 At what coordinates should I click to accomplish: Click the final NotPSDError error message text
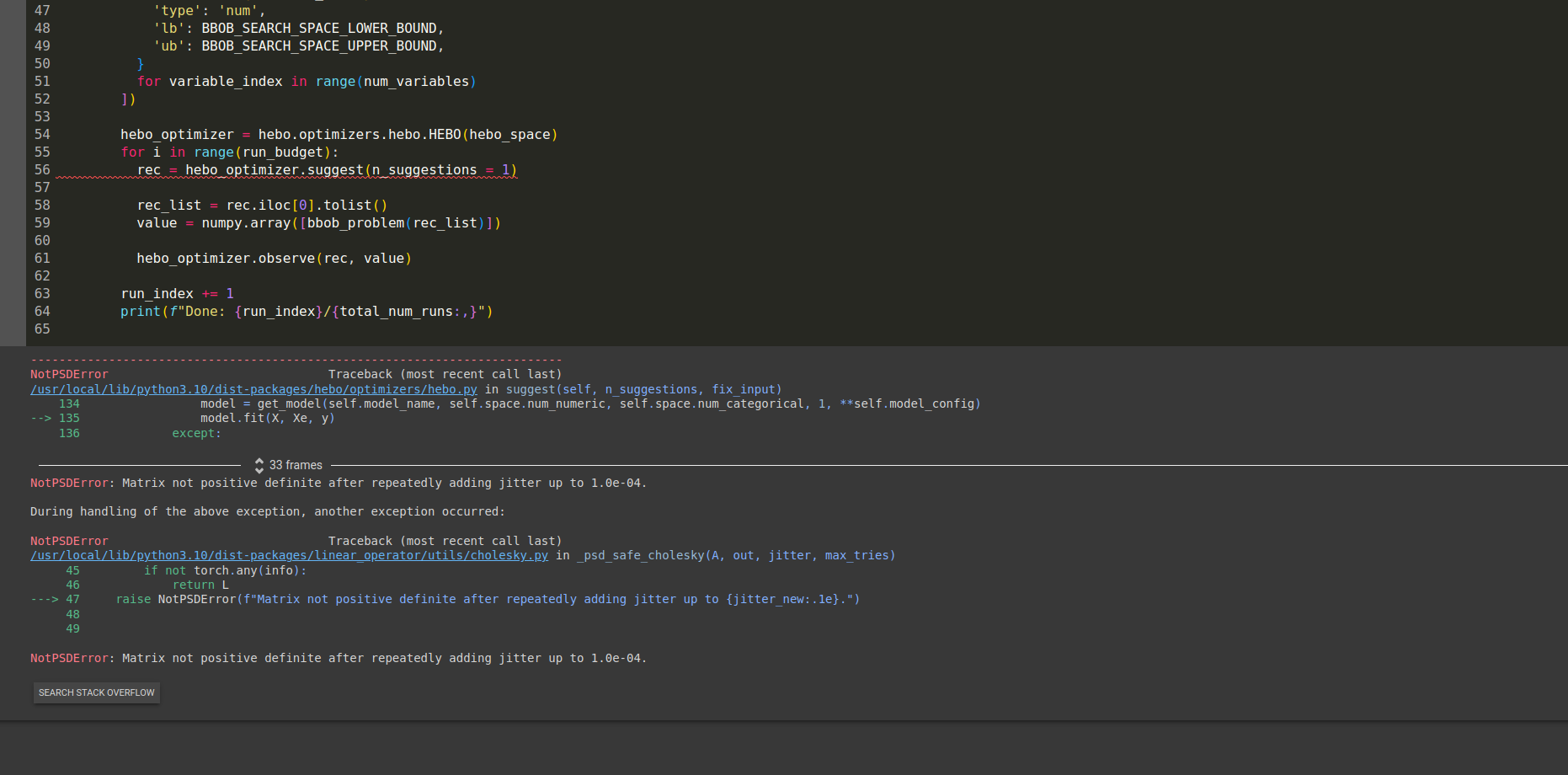(337, 658)
